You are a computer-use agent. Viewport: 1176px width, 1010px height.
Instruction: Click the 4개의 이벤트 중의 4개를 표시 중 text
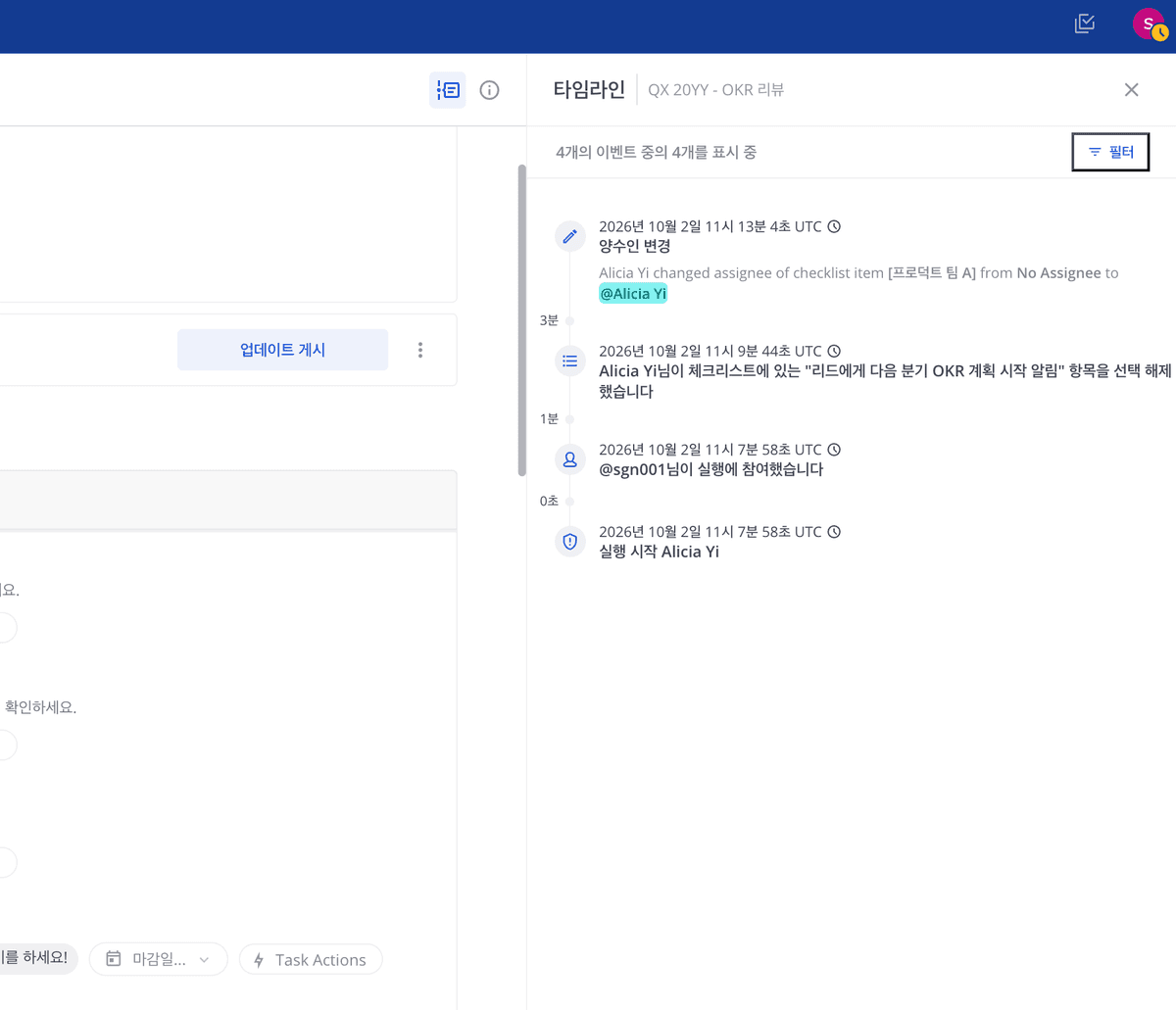(656, 152)
